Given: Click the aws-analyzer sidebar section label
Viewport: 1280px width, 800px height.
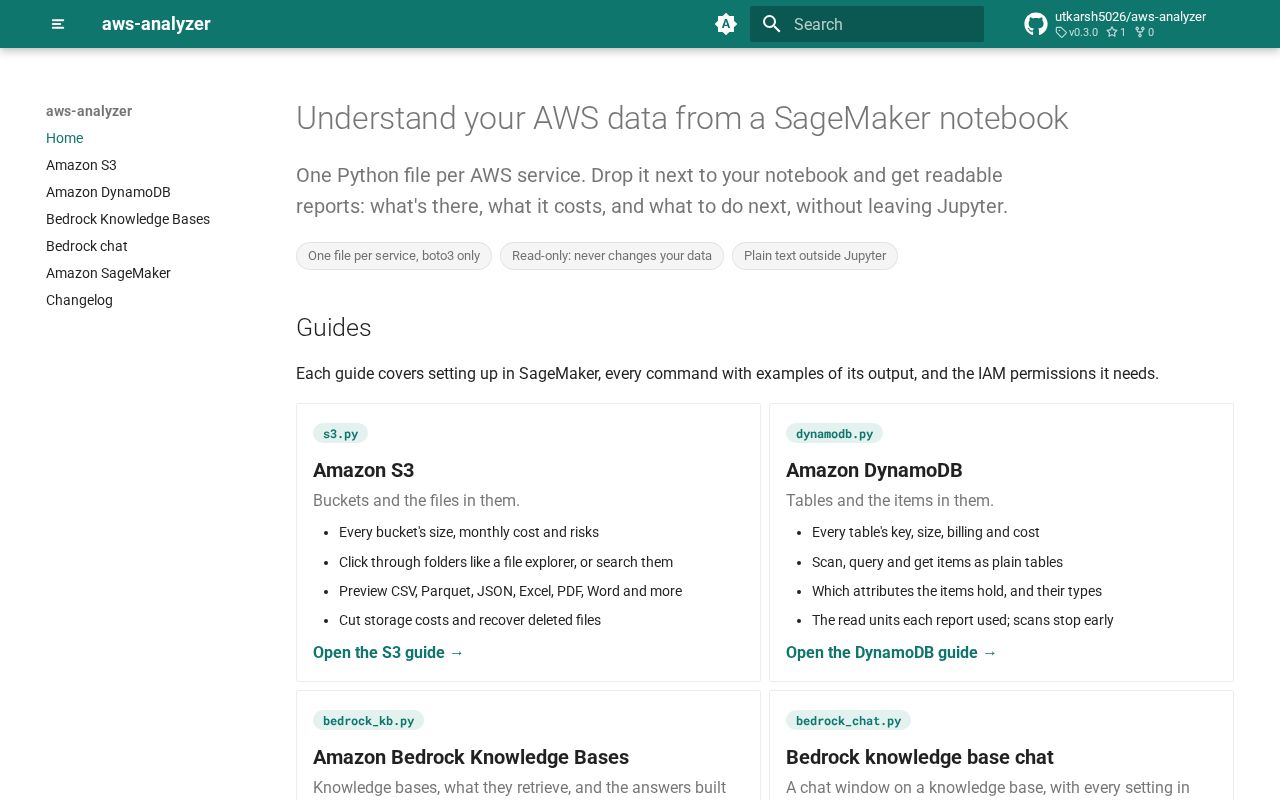Looking at the screenshot, I should tap(89, 111).
